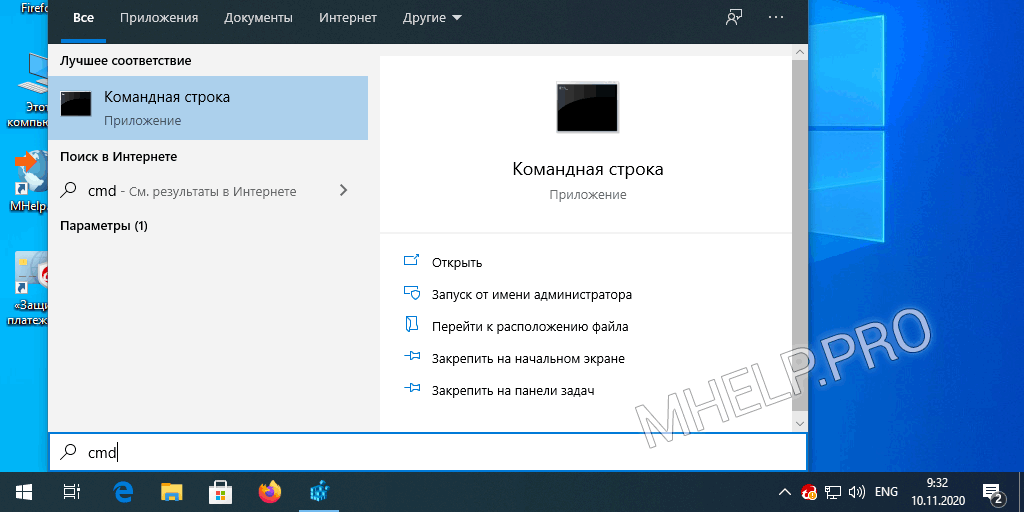Open the clock showing 9:32 10.11.2020
Image resolution: width=1024 pixels, height=512 pixels.
[x=938, y=491]
